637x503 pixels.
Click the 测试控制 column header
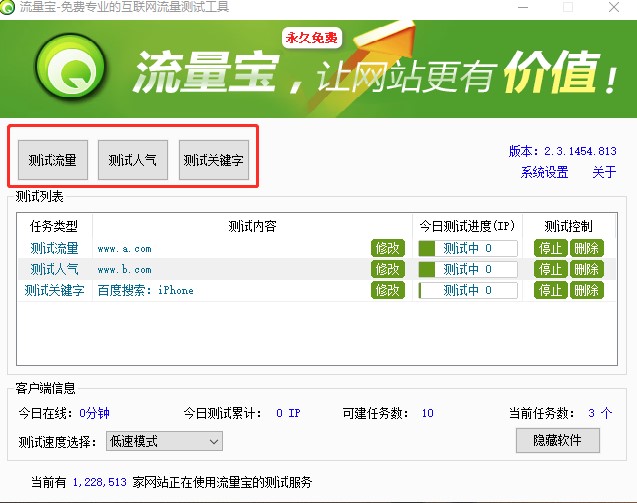569,226
